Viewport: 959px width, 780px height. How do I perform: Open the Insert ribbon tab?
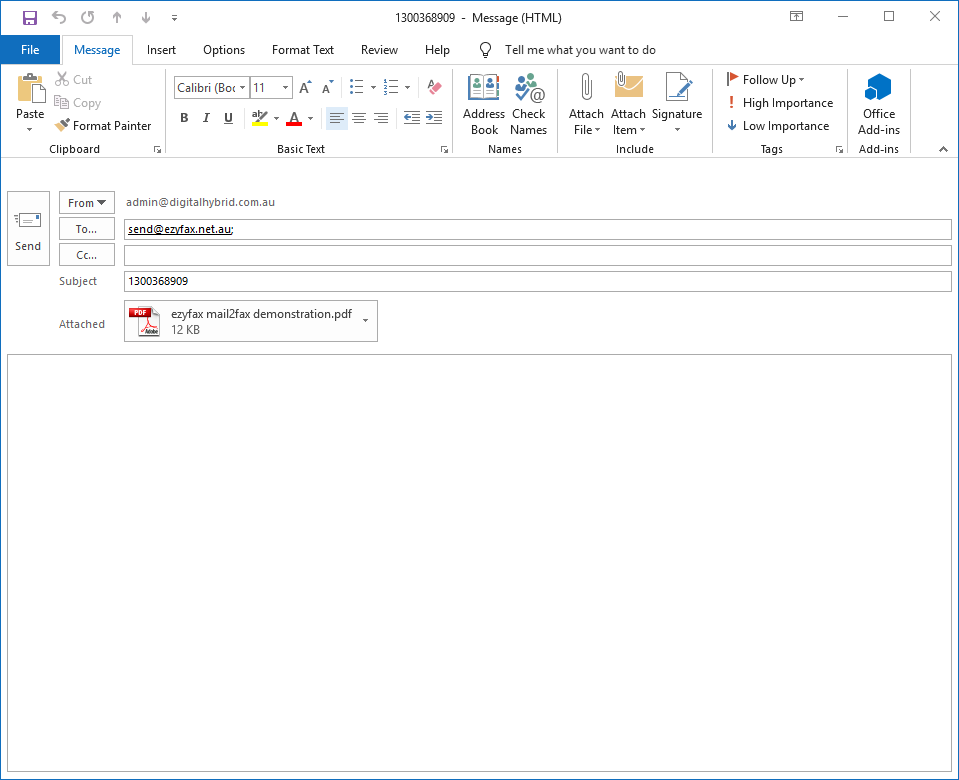(x=161, y=50)
